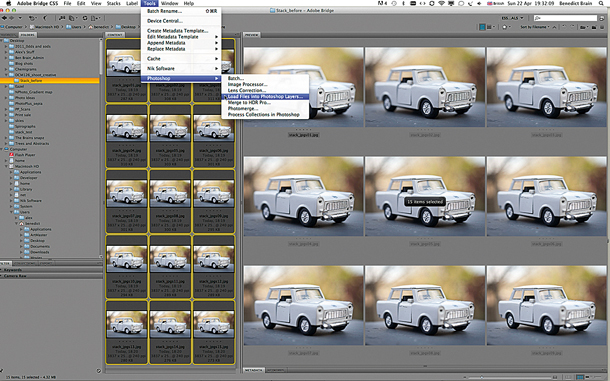The image size is (610, 381).
Task: Open macOS Spotlight search icon
Action: 601,3
